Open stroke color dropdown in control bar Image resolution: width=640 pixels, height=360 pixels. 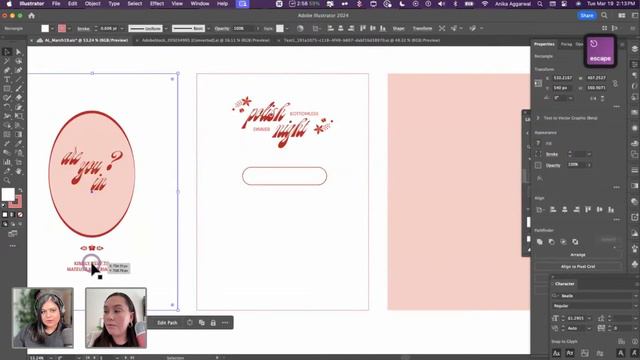(x=69, y=29)
